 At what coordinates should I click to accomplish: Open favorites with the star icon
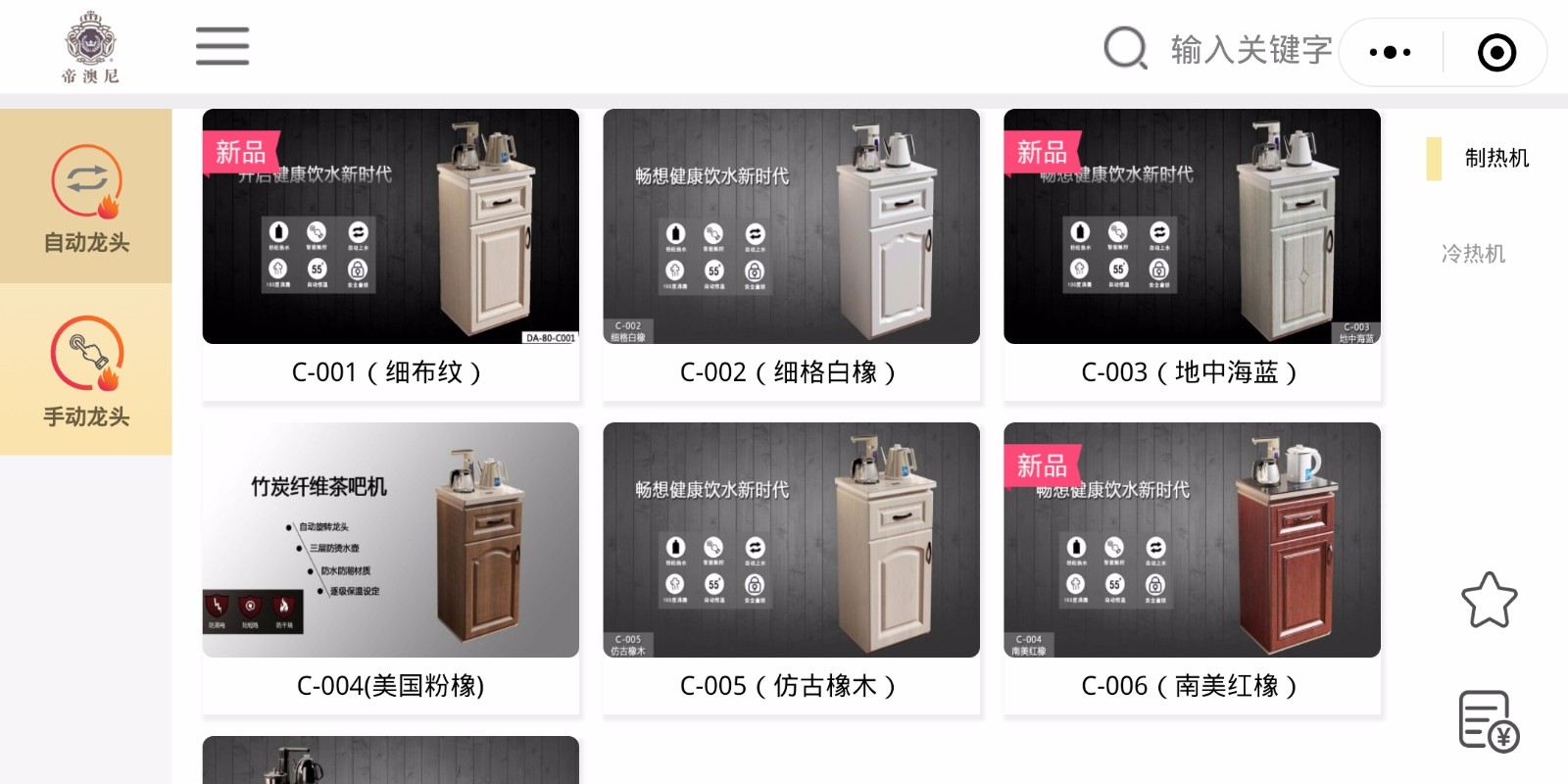click(x=1489, y=600)
